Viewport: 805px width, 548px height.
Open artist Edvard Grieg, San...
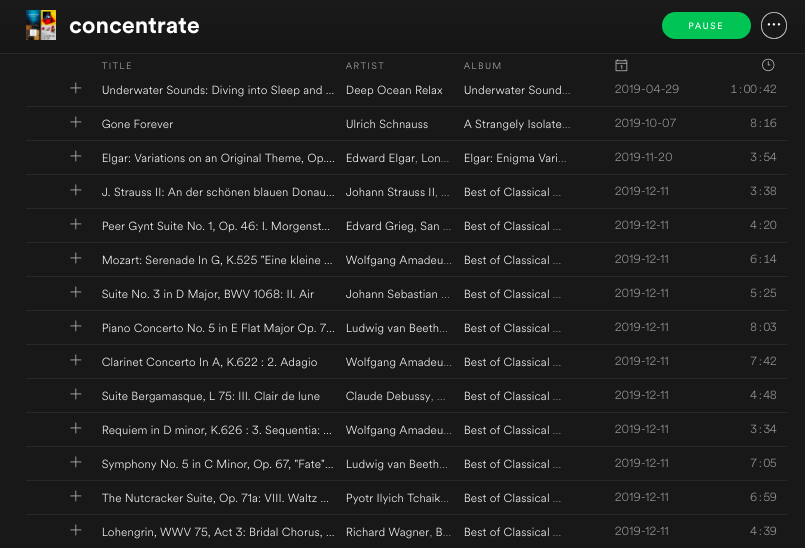pos(398,226)
